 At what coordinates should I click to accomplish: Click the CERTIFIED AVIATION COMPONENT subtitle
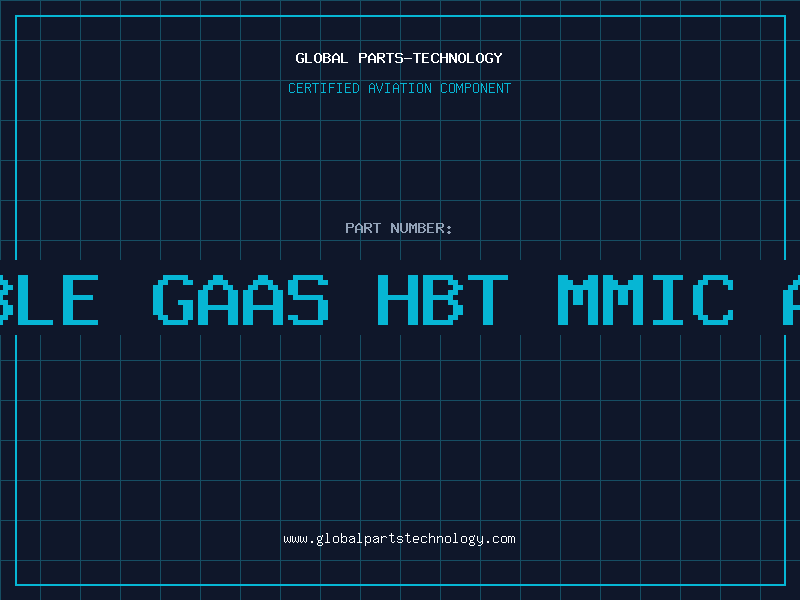point(399,88)
